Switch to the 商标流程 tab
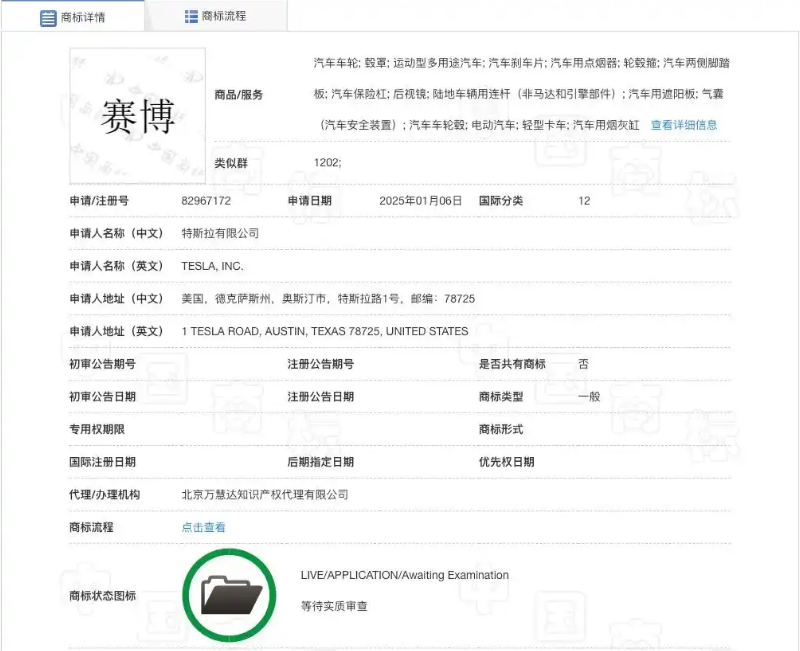 click(x=216, y=16)
